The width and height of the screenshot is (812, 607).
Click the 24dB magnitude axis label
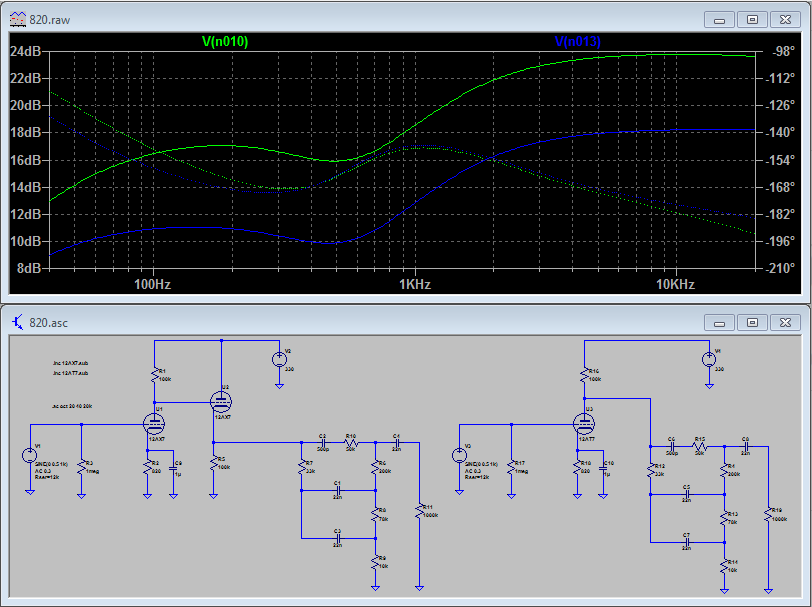24,51
